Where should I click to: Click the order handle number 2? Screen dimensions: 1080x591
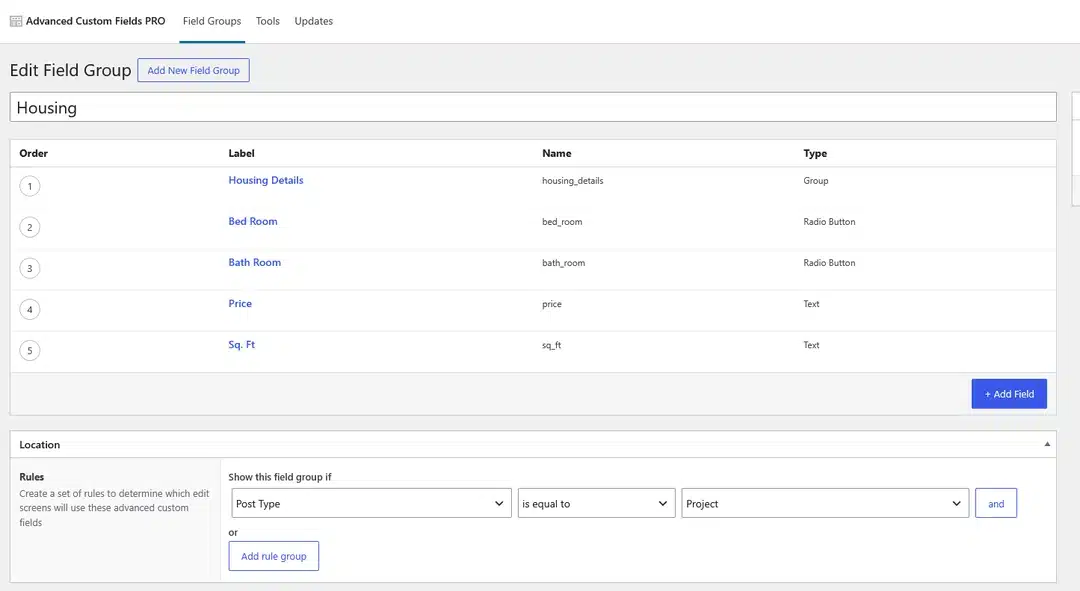click(x=30, y=227)
